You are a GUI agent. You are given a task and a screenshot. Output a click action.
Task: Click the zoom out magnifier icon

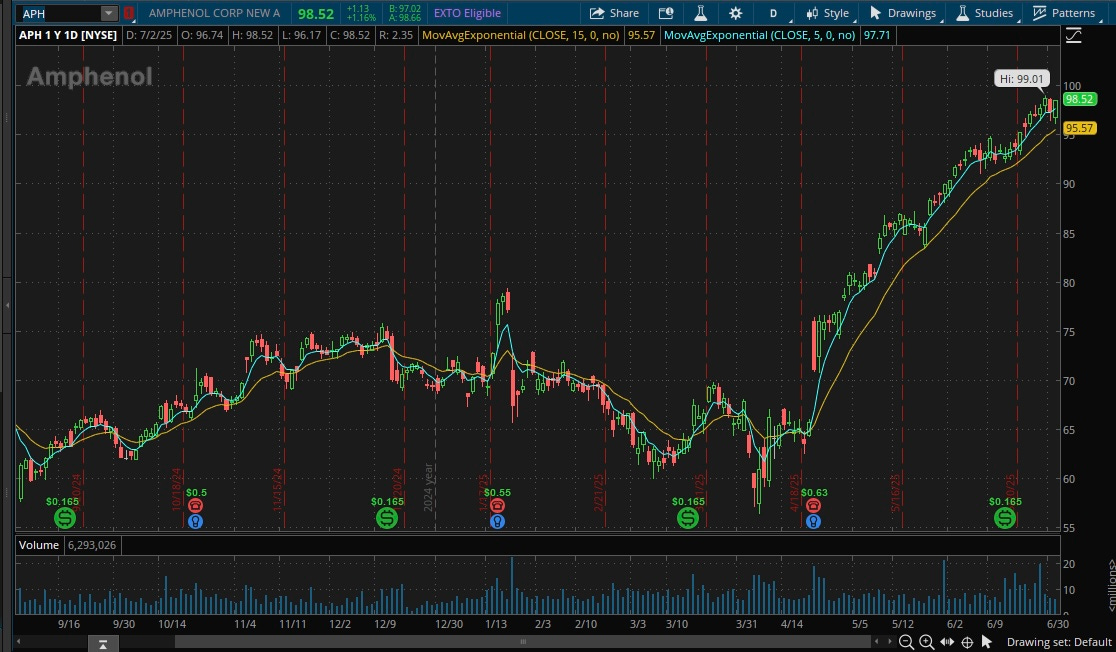(x=906, y=642)
